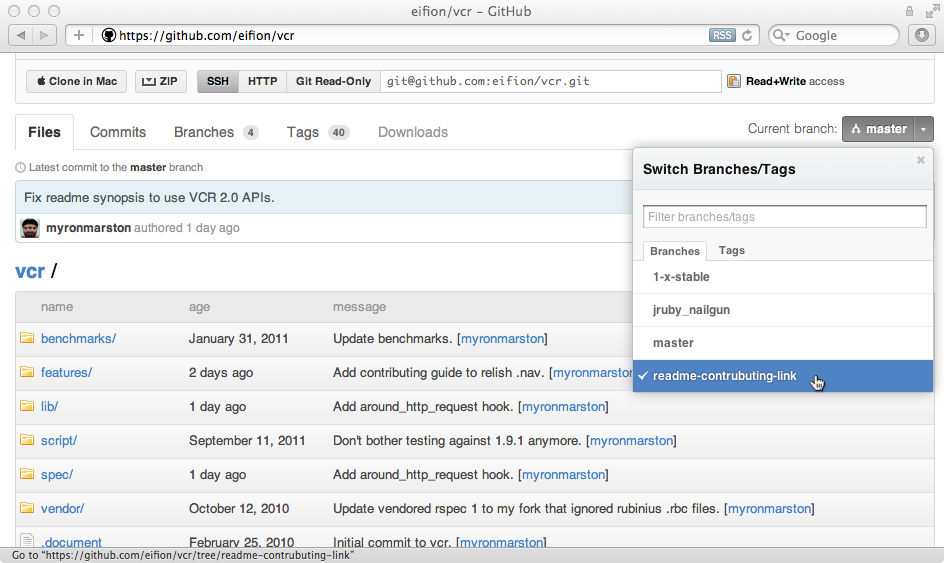The height and width of the screenshot is (563, 944).
Task: Click the GitHub favicon in the address bar
Action: [109, 35]
